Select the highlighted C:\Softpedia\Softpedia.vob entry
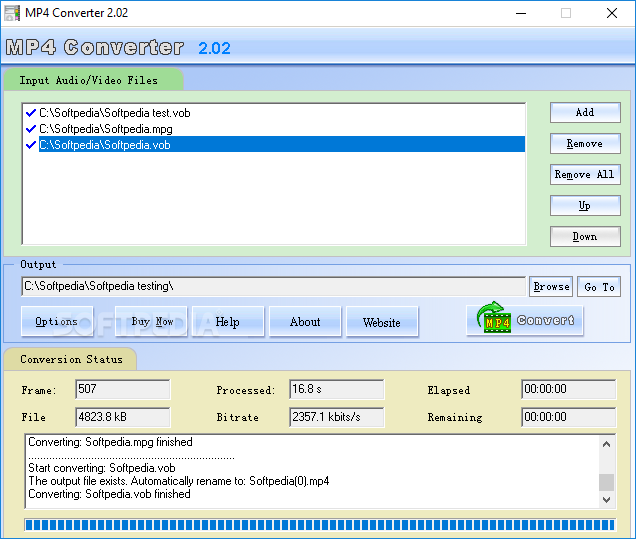Viewport: 636px width, 539px height. coord(281,145)
